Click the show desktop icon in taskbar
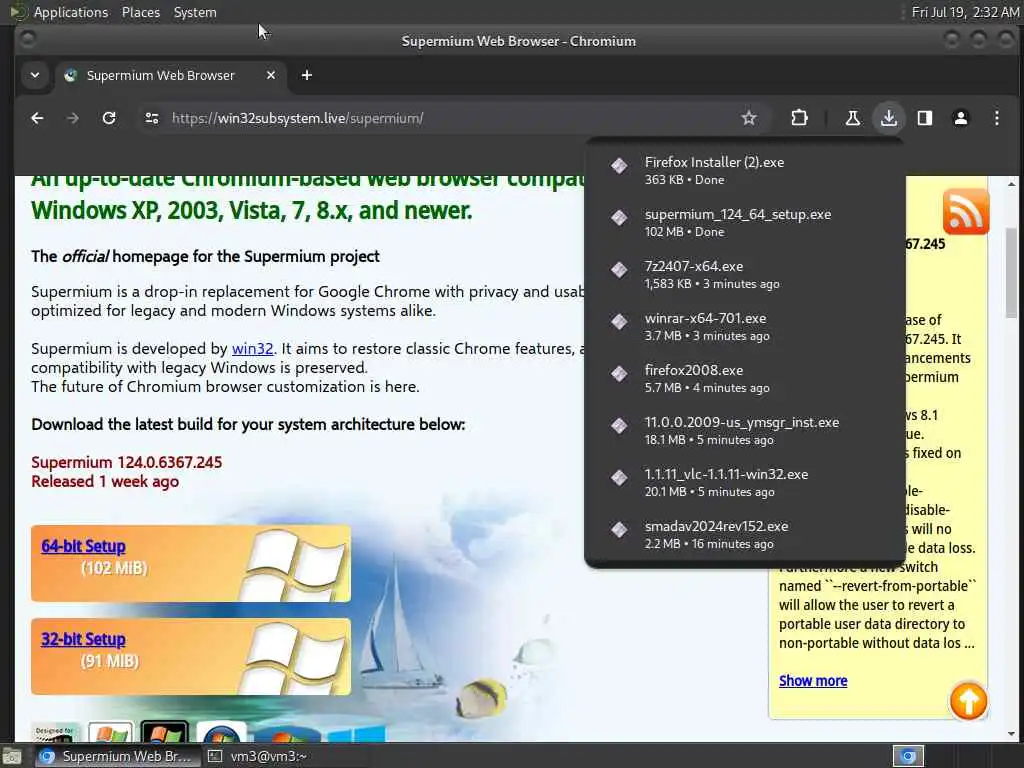 pyautogui.click(x=12, y=757)
